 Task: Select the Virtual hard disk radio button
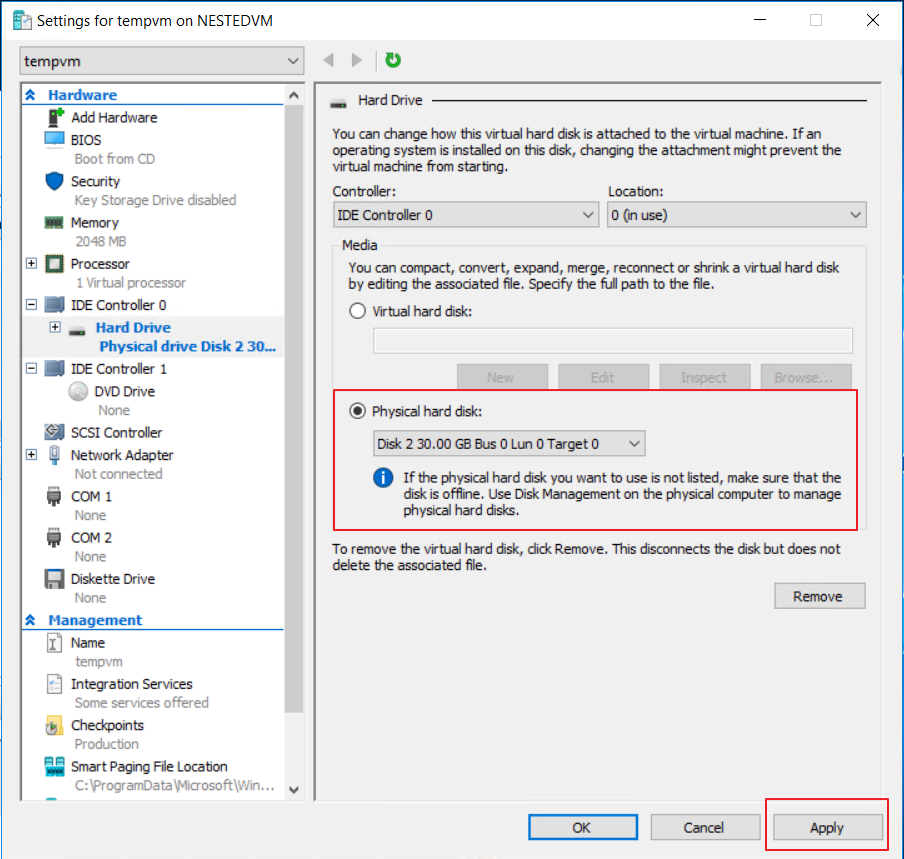(358, 311)
